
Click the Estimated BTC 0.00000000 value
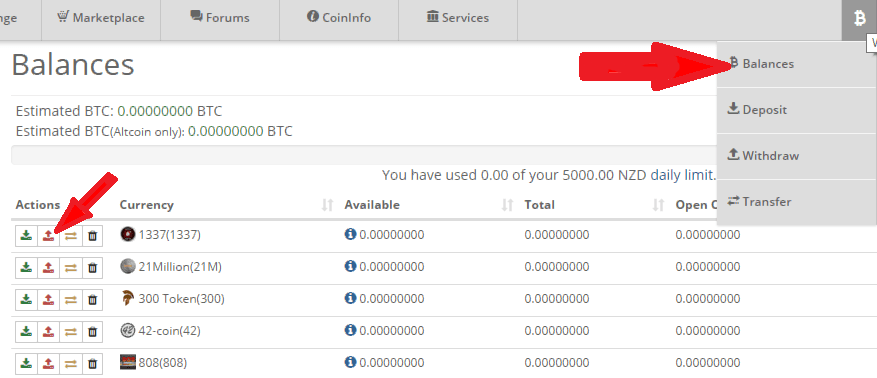click(155, 111)
